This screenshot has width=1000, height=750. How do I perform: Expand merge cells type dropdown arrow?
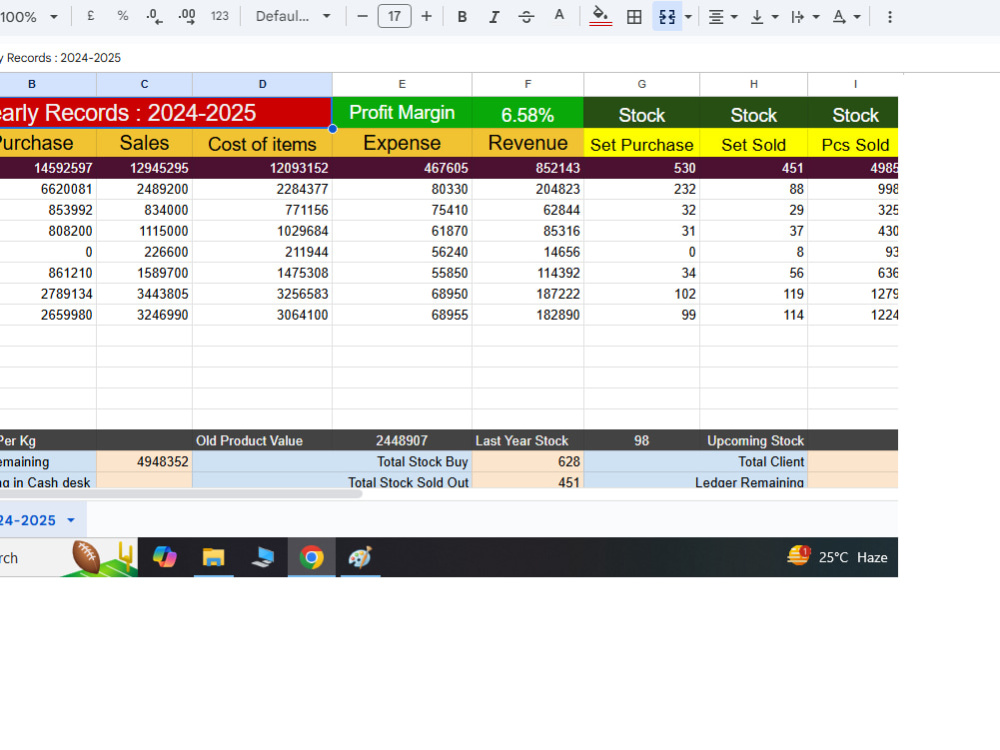tap(688, 17)
